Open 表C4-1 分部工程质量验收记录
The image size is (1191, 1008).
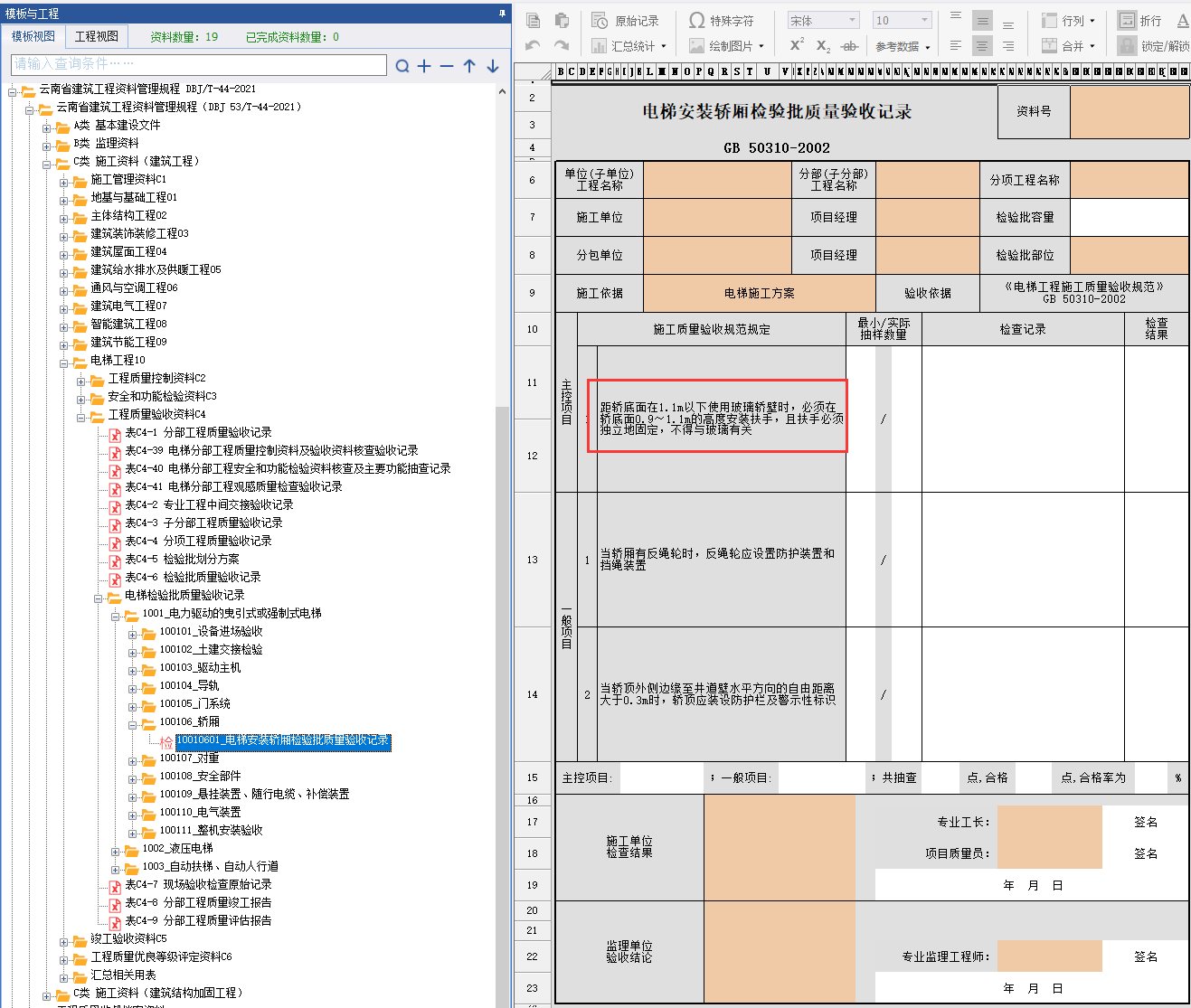point(198,432)
